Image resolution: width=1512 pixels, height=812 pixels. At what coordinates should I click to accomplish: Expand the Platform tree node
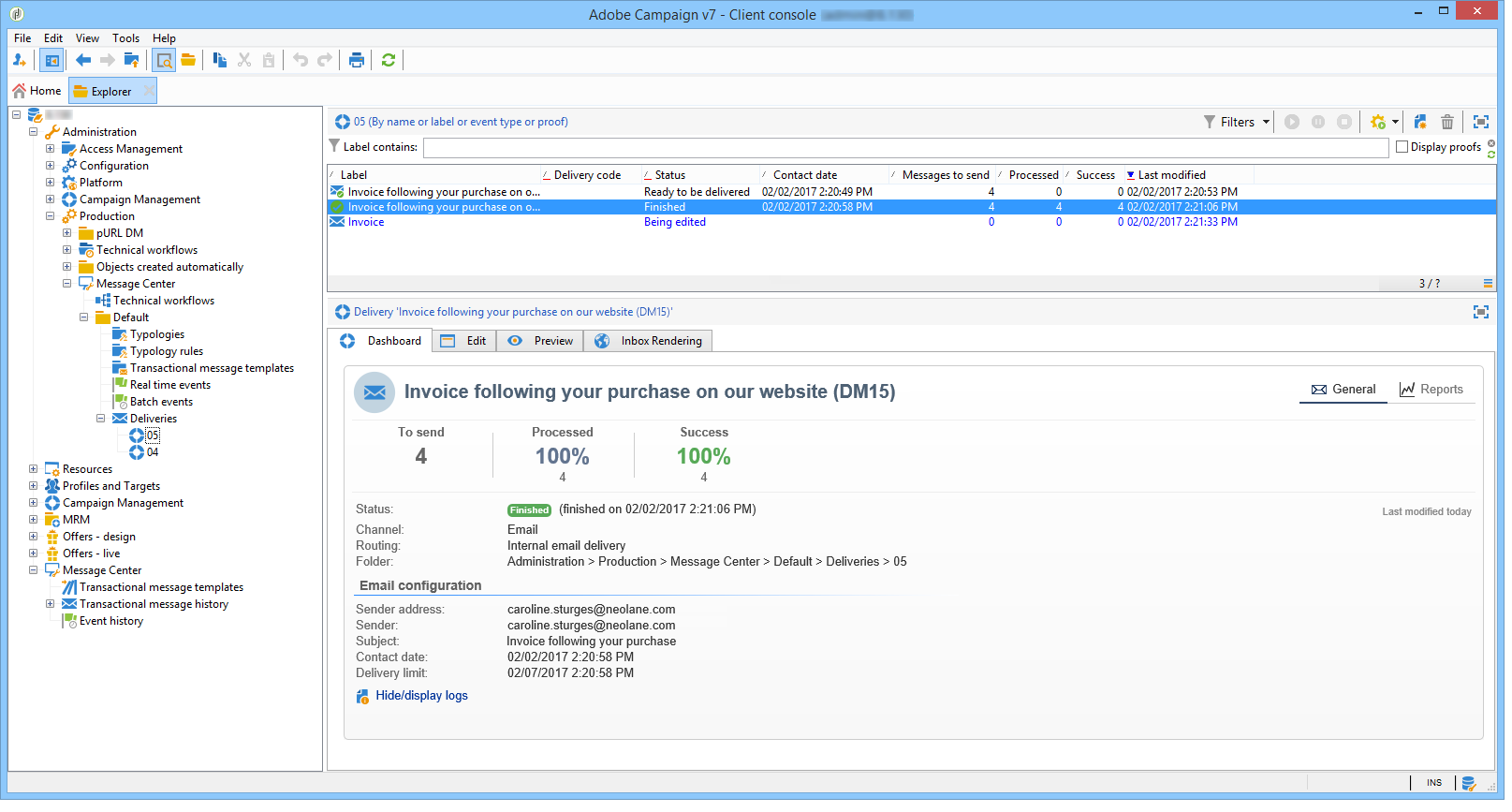(51, 183)
